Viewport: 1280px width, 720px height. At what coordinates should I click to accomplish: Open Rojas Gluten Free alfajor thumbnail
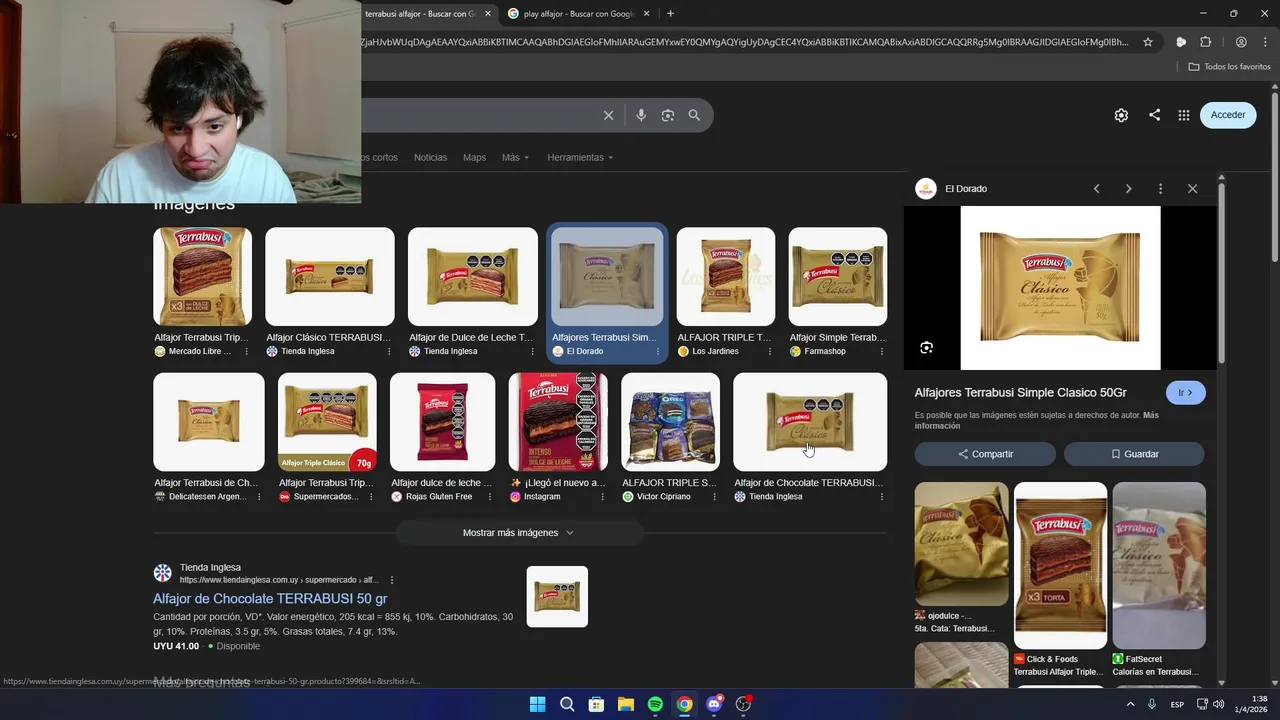coord(442,422)
